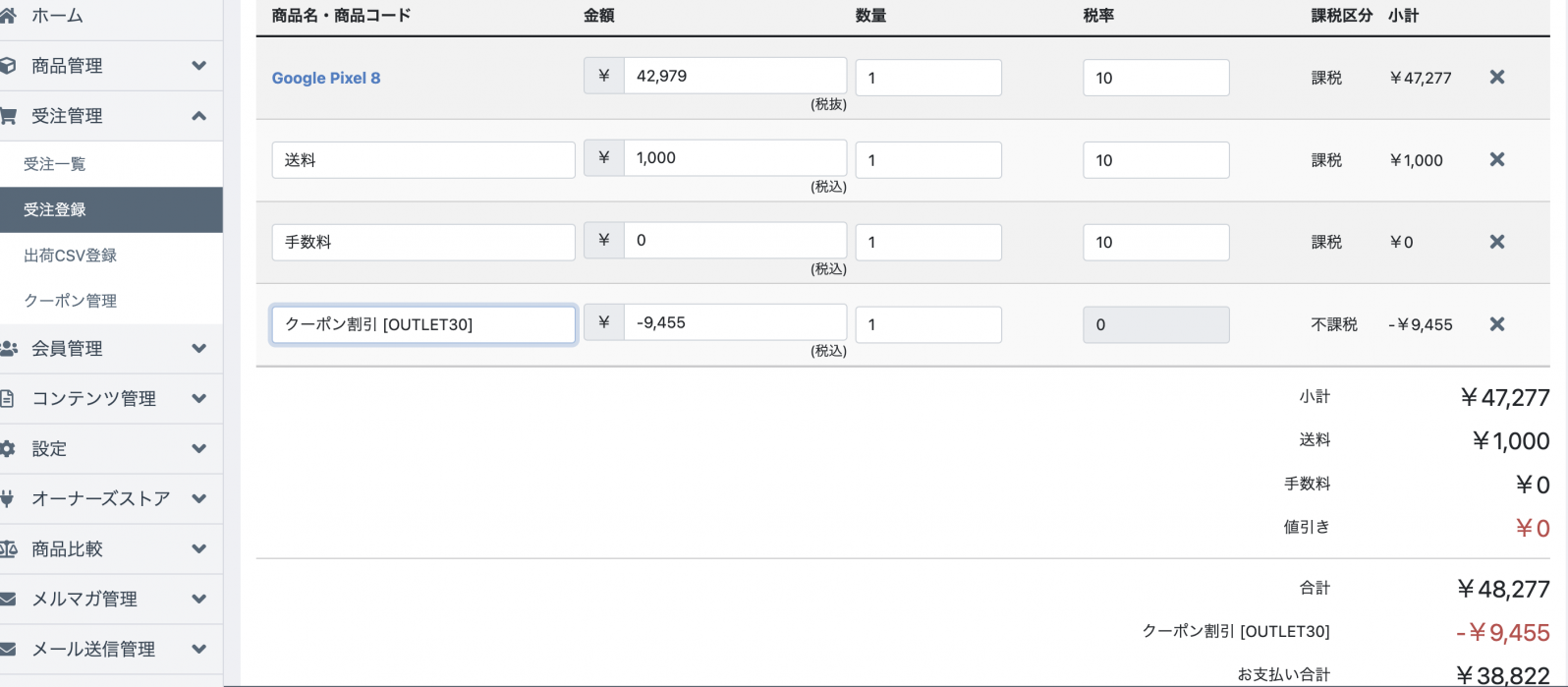Expand the 設定 menu chevron
1568x687 pixels.
tap(199, 448)
